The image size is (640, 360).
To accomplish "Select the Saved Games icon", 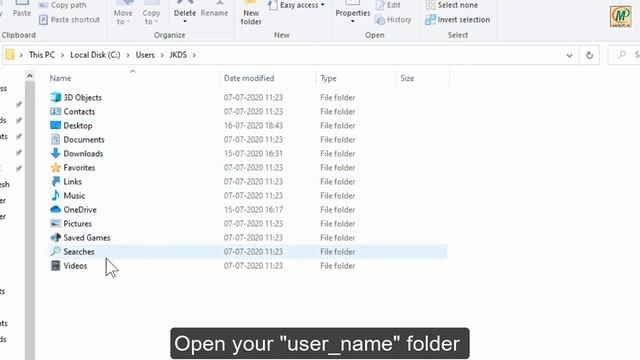I will 56,238.
